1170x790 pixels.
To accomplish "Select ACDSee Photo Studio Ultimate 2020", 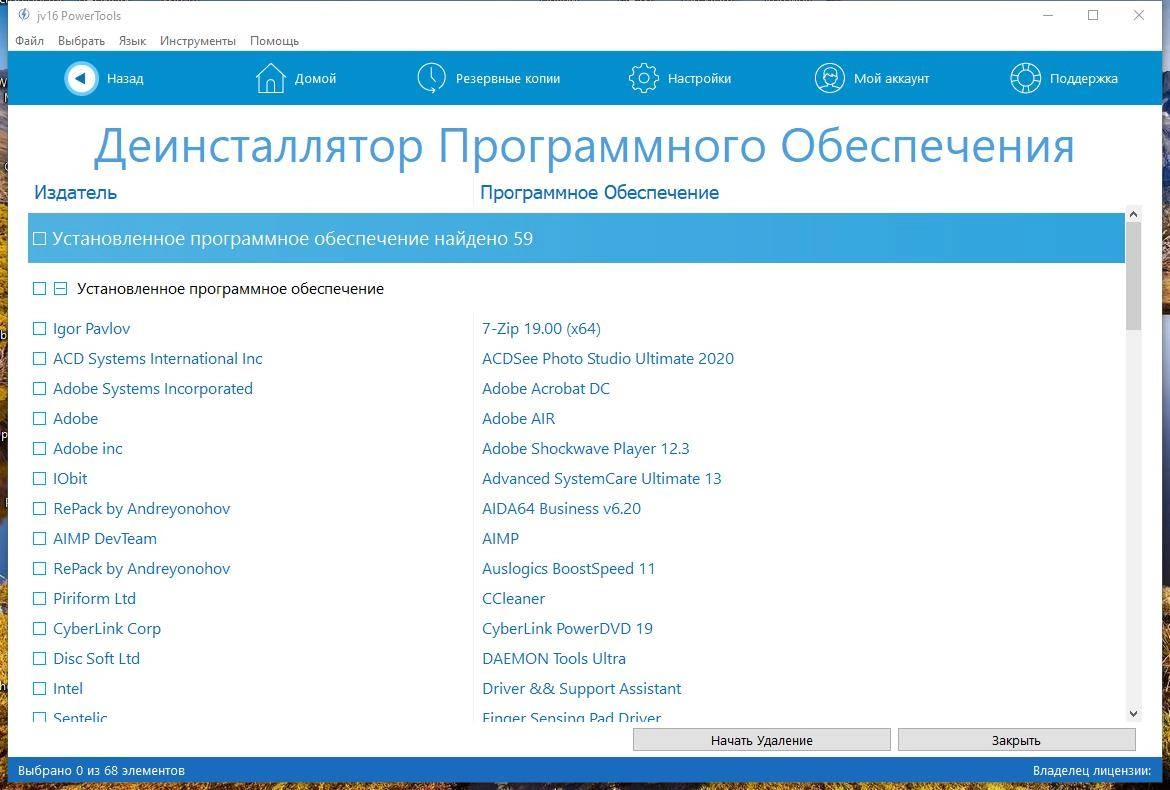I will [x=608, y=359].
